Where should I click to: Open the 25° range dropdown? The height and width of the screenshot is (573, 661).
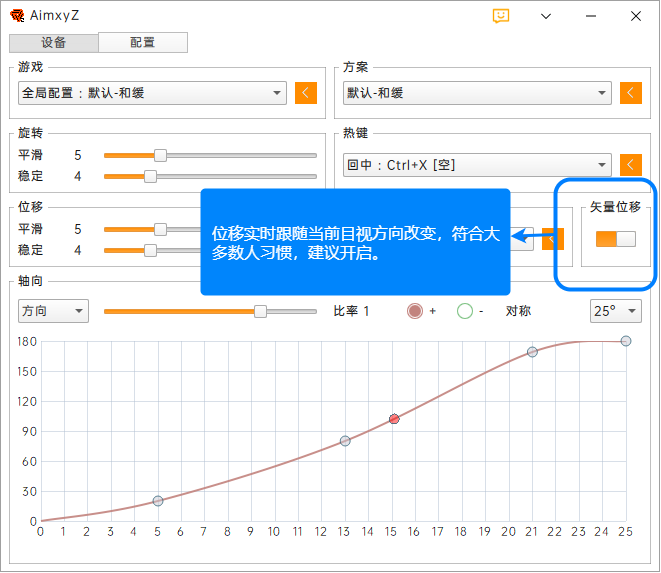615,311
